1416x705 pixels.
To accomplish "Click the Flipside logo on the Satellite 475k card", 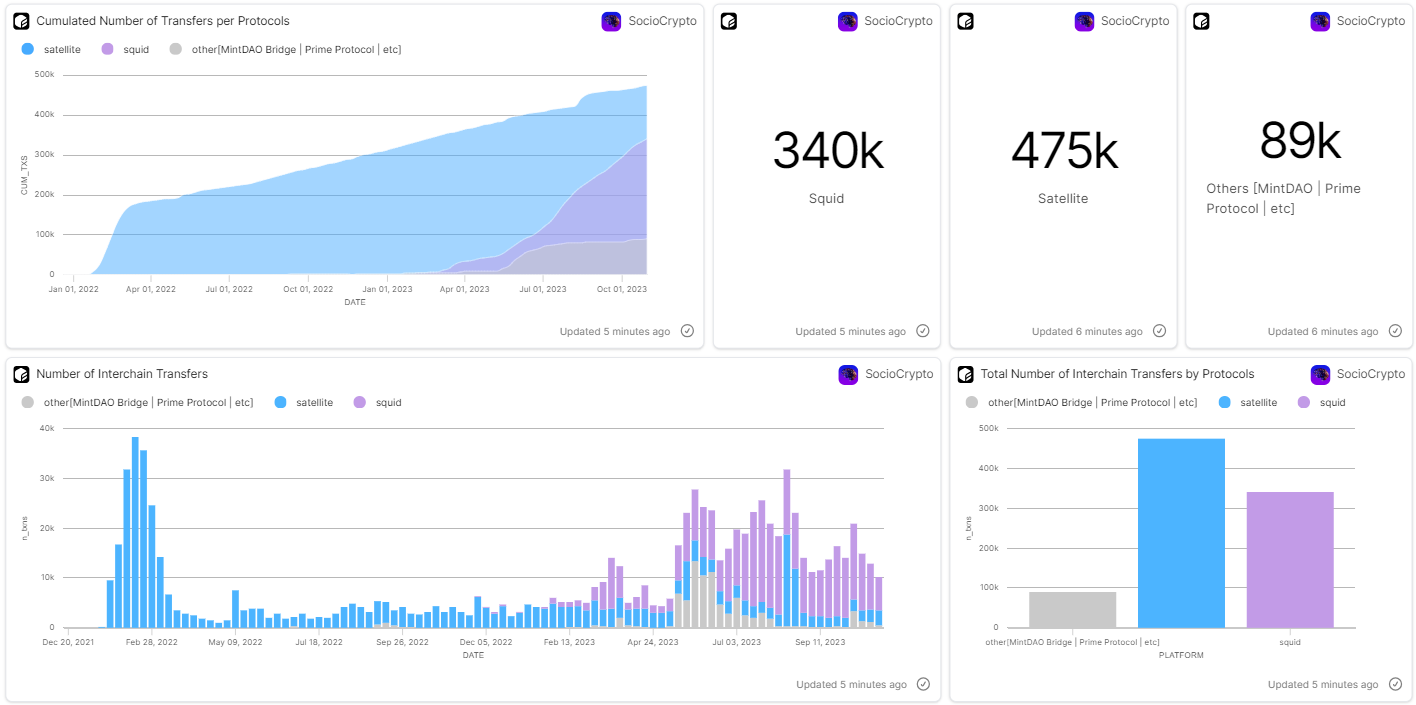I will coord(965,21).
